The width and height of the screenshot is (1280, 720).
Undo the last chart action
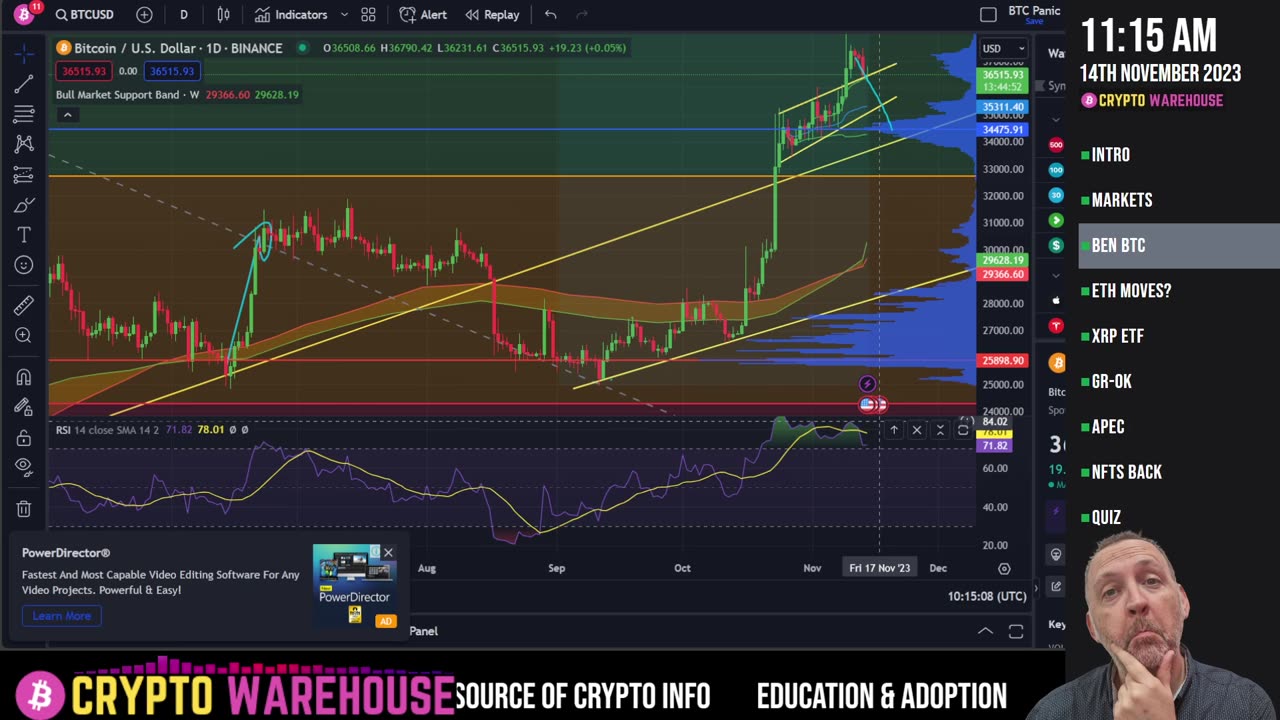coord(550,14)
